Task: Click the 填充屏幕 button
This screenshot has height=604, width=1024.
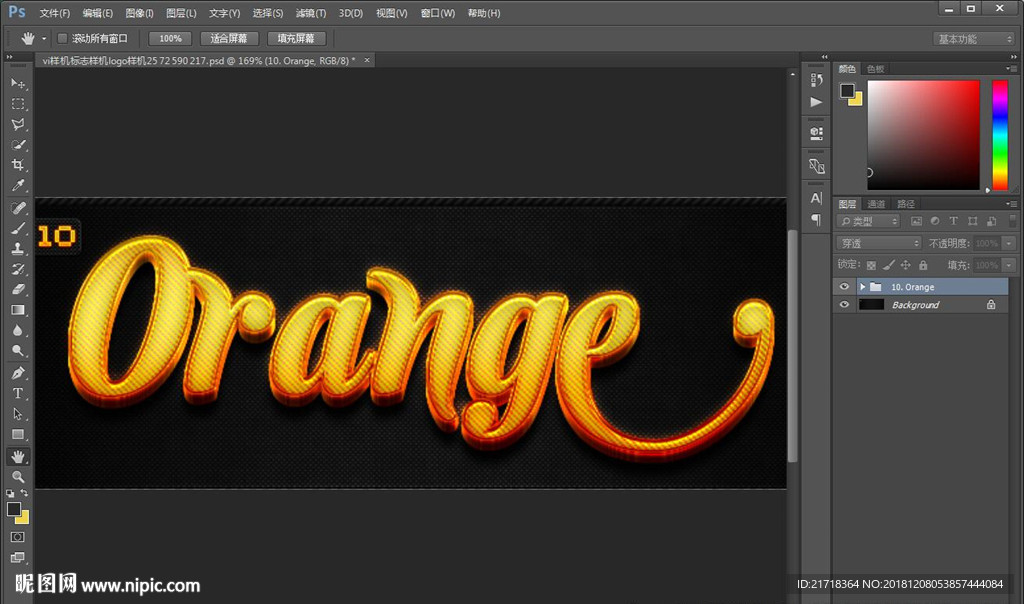Action: coord(296,38)
